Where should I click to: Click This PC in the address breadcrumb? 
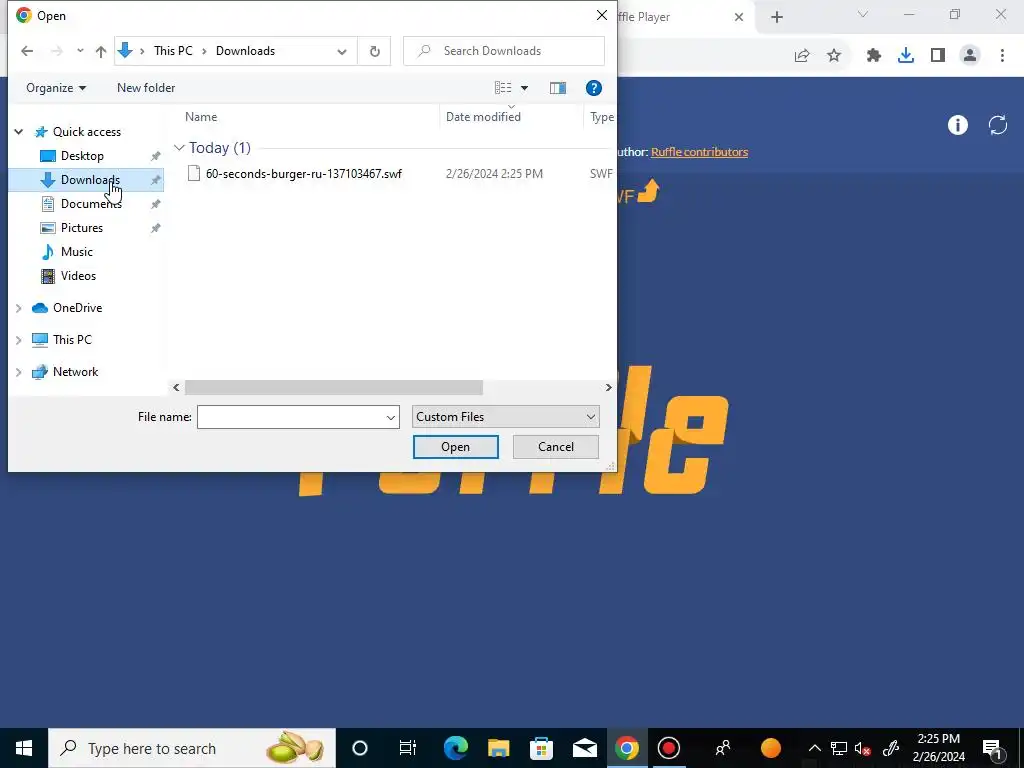tap(173, 51)
